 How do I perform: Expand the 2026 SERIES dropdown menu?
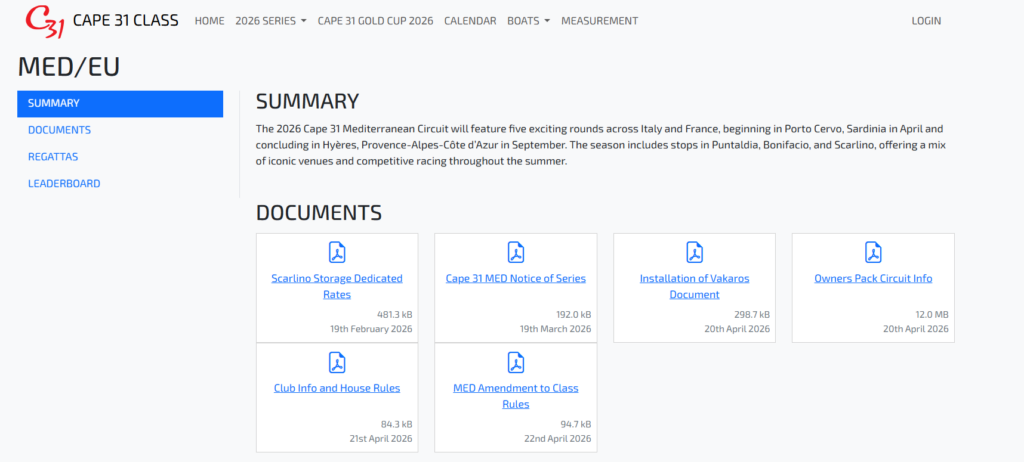point(271,21)
